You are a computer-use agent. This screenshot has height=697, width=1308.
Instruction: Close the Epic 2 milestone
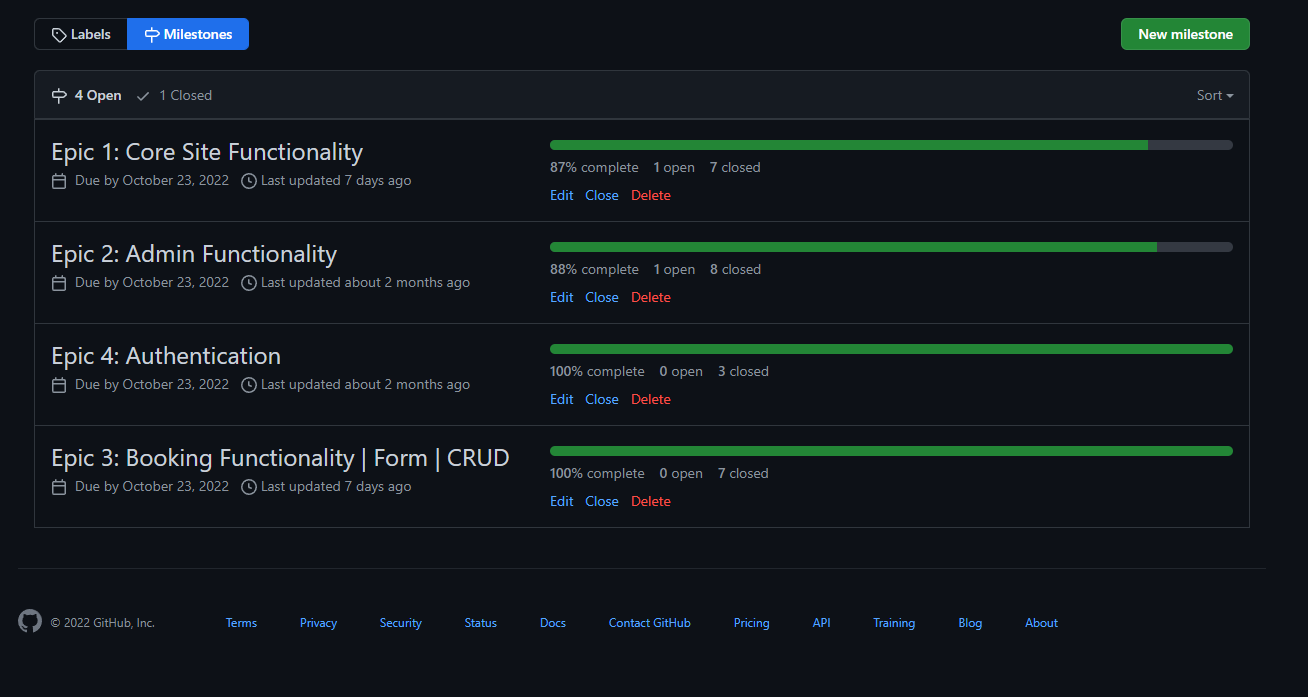602,297
